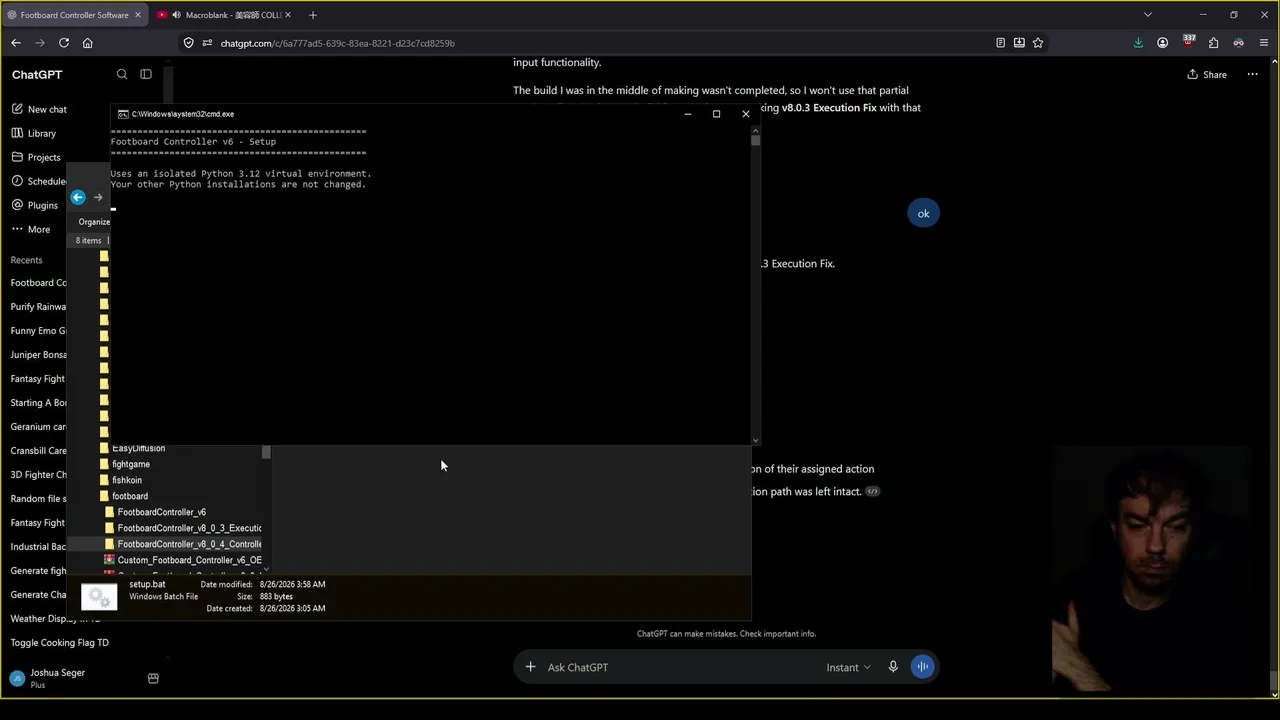Go to browser home page
Screen dimensions: 1280x720
coord(88,43)
